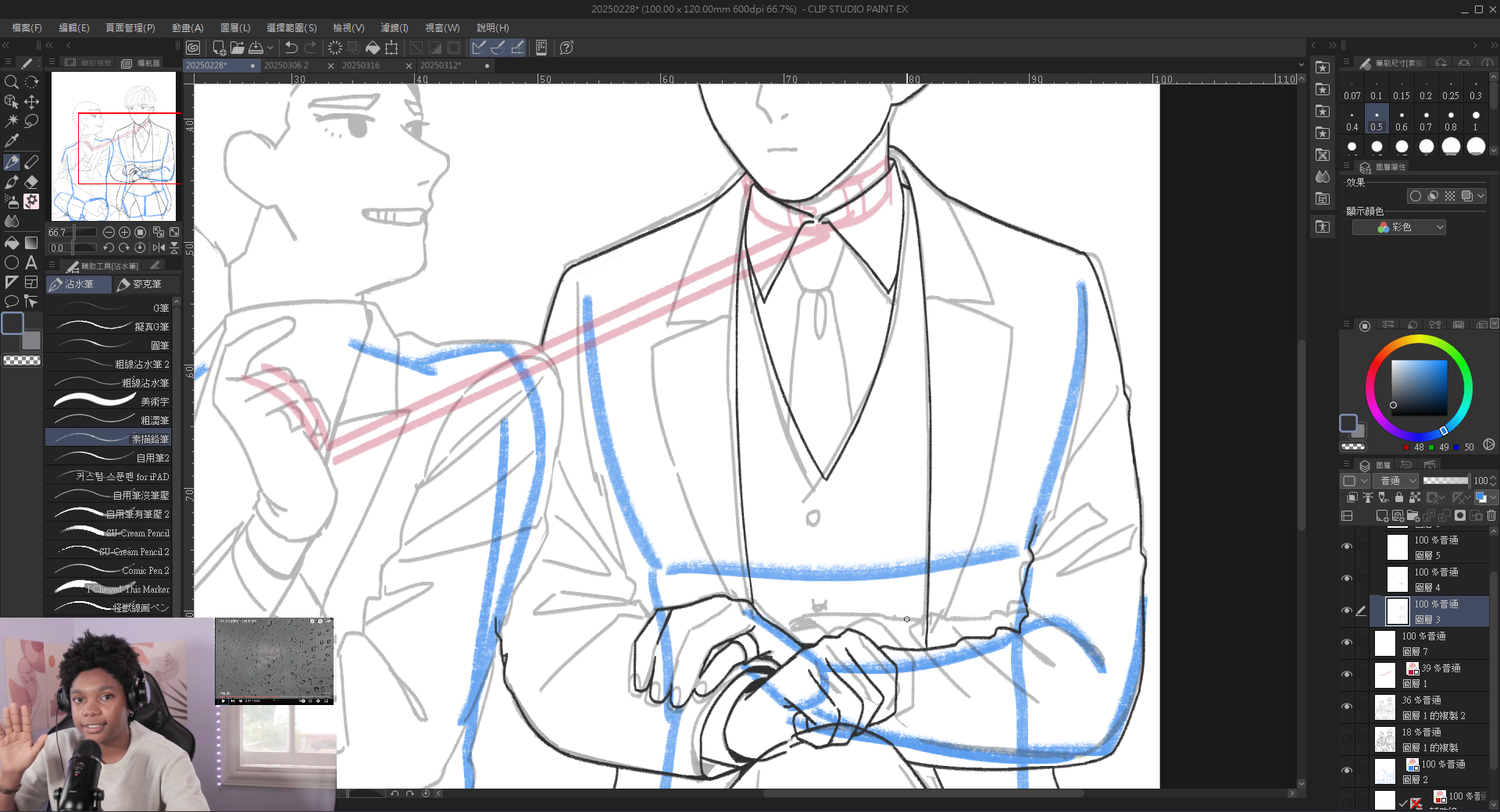Screen dimensions: 1500x812
Task: Flip canvas horizontally in Navigator
Action: 159,248
